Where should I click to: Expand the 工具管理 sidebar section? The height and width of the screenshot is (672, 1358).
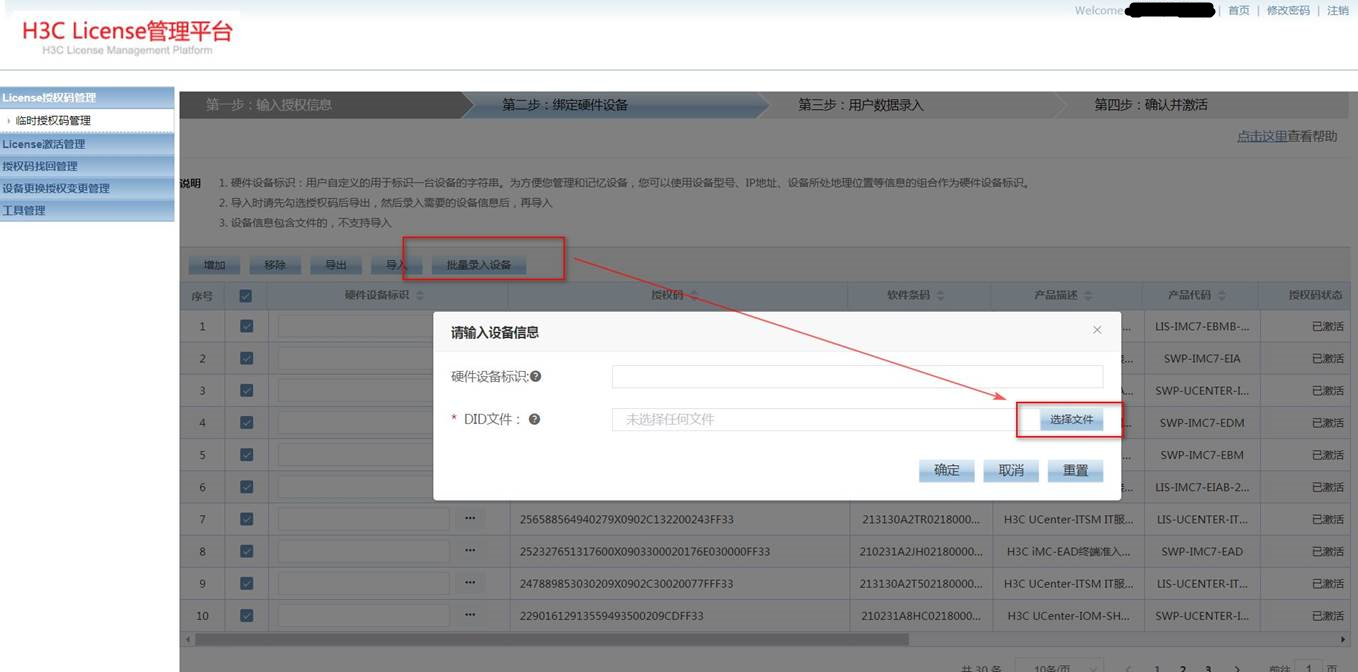point(87,210)
